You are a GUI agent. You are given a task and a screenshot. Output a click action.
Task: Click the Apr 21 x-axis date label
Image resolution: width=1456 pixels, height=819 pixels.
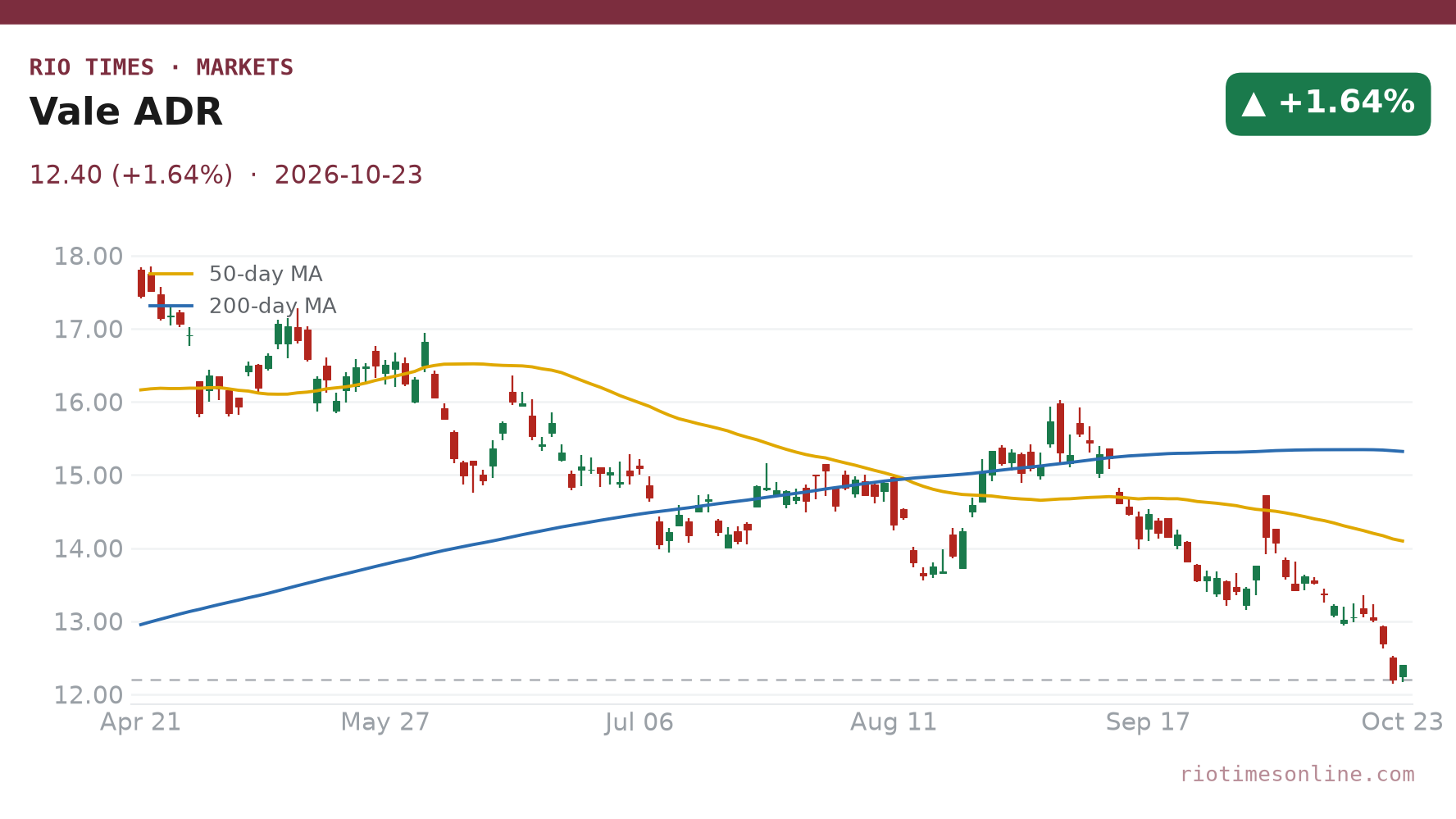(x=140, y=722)
